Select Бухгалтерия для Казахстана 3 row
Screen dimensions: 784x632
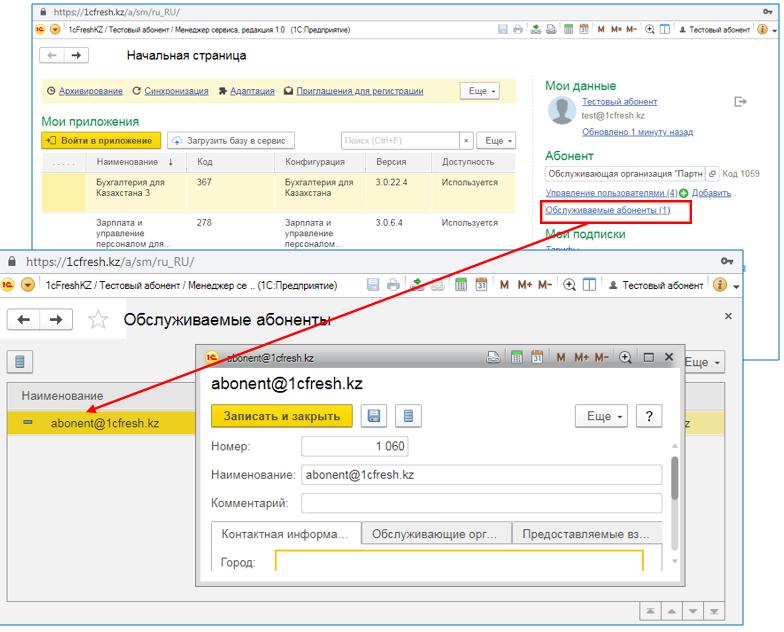278,192
